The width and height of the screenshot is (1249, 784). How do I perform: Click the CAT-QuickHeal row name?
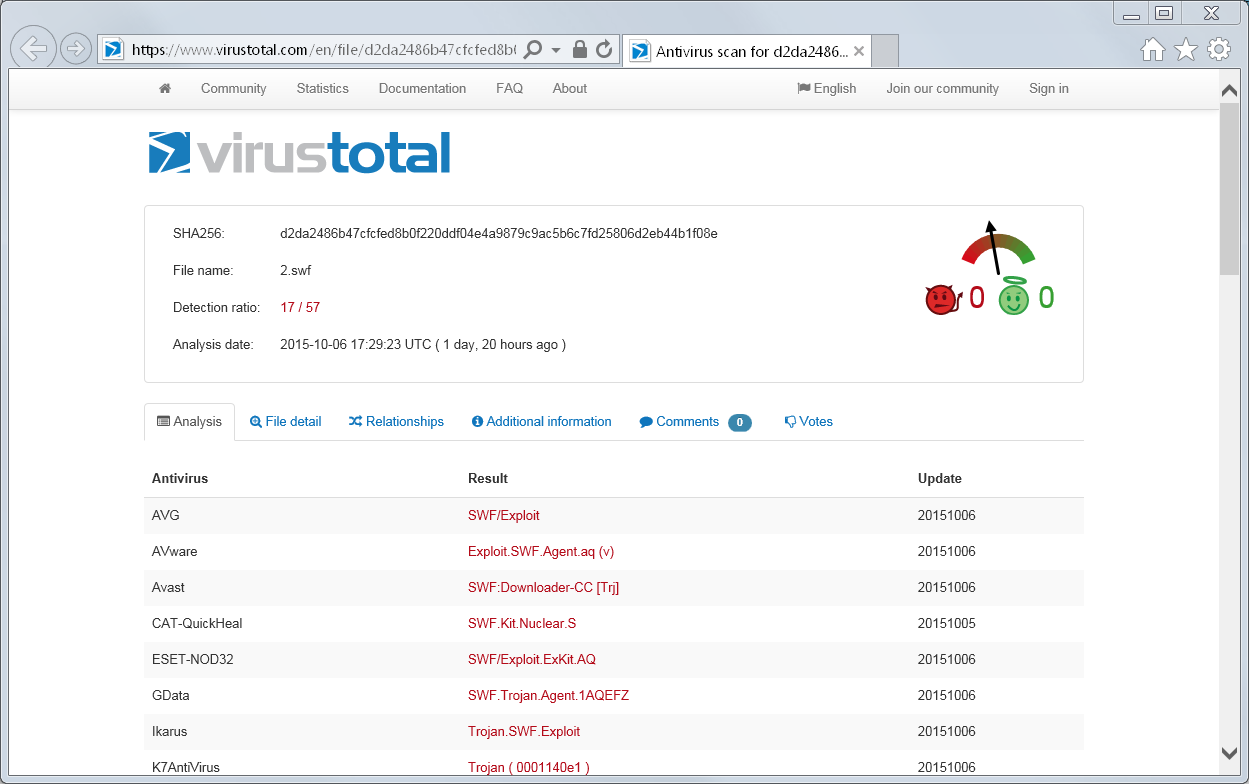tap(197, 623)
